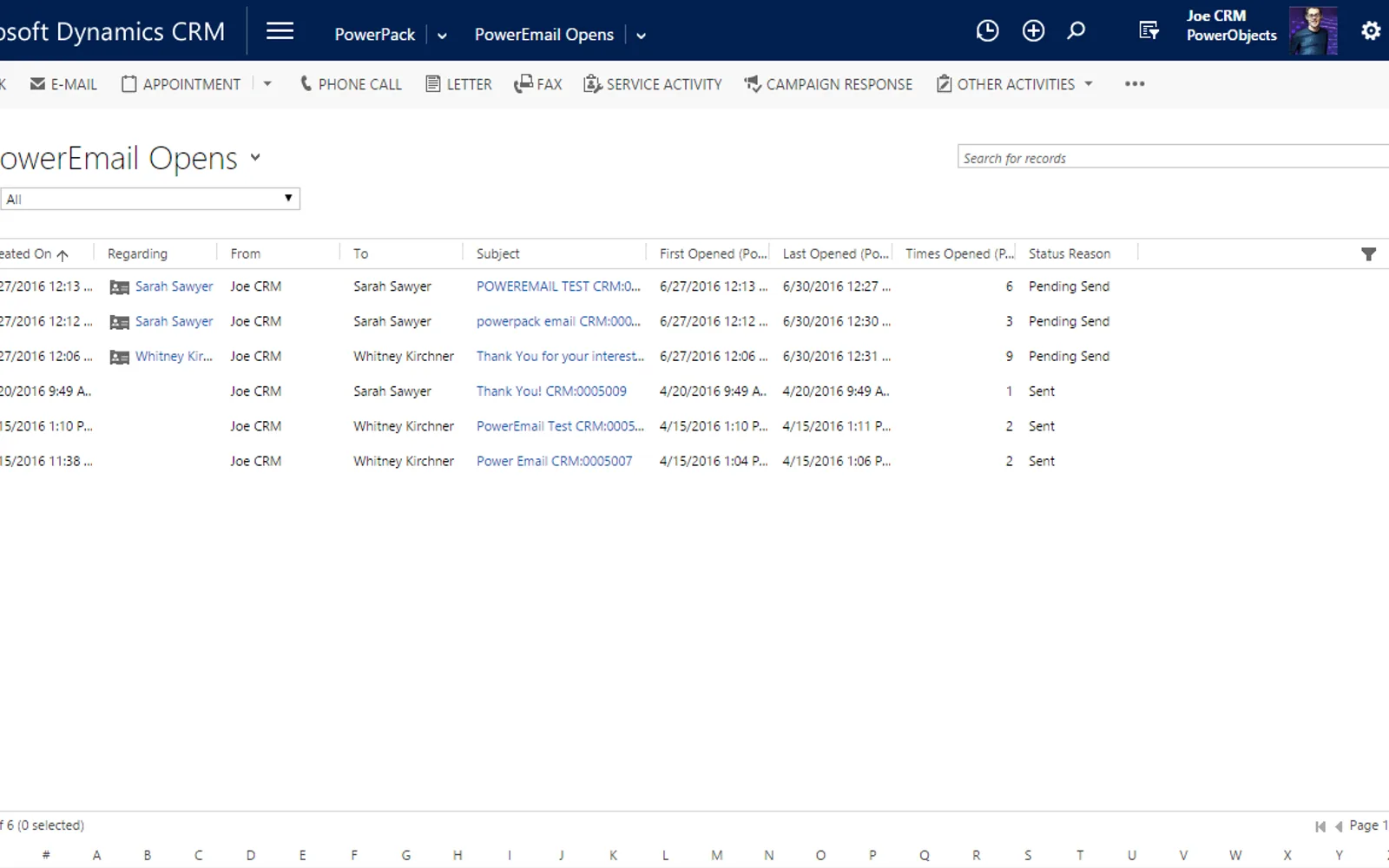Click PowerEmail Opens in the navigation bar
1389x868 pixels.
(544, 35)
